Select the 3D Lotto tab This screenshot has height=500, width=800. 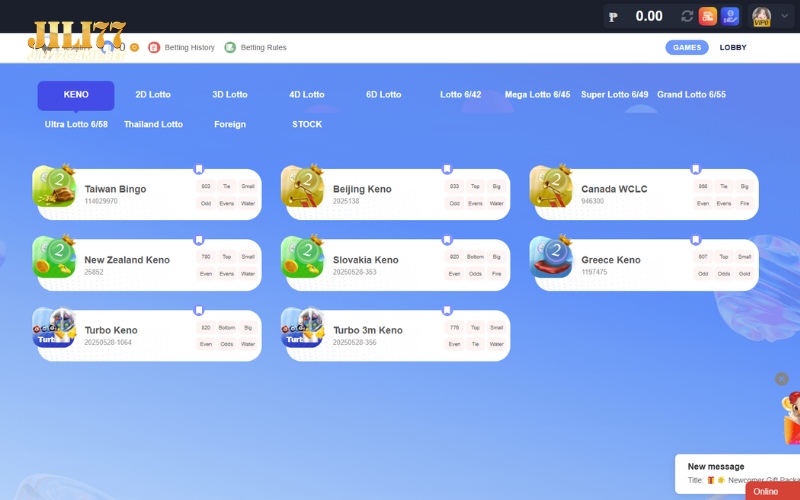pyautogui.click(x=230, y=94)
